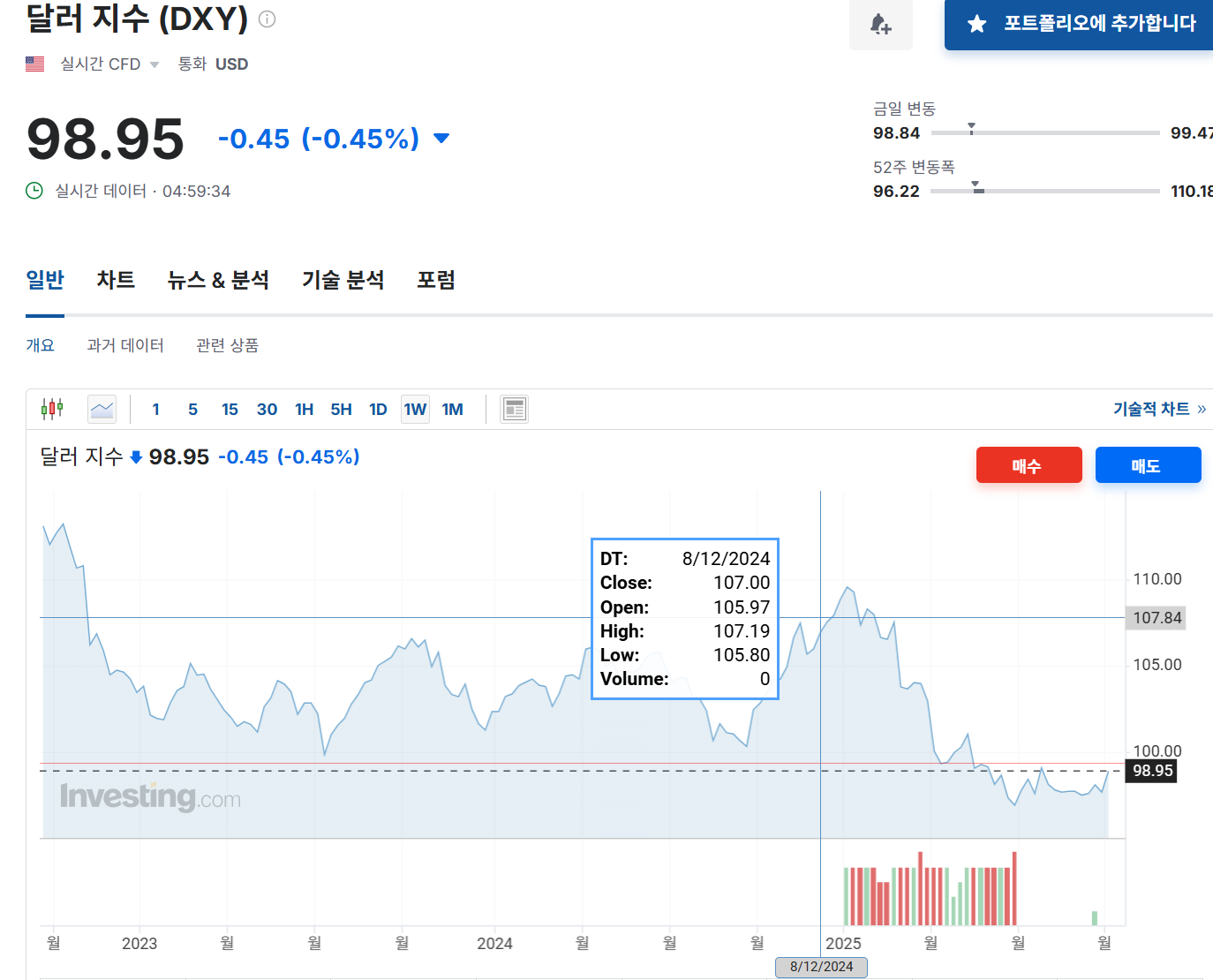Switch to the 기술 분석 tab
The width and height of the screenshot is (1213, 980).
[343, 280]
